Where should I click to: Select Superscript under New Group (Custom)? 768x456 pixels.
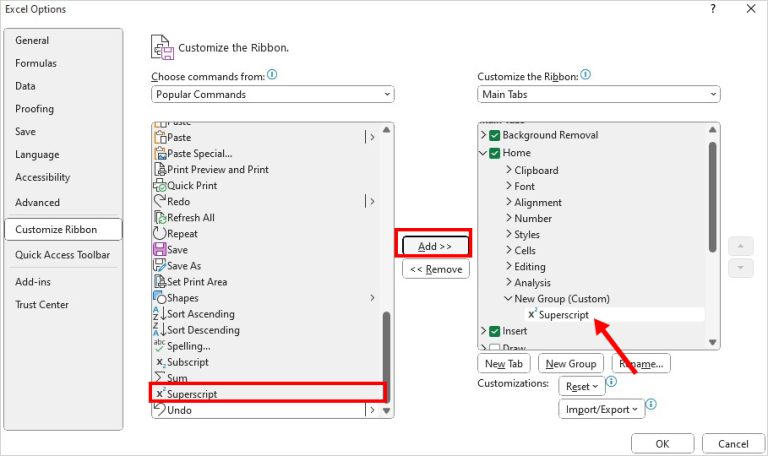pos(569,315)
